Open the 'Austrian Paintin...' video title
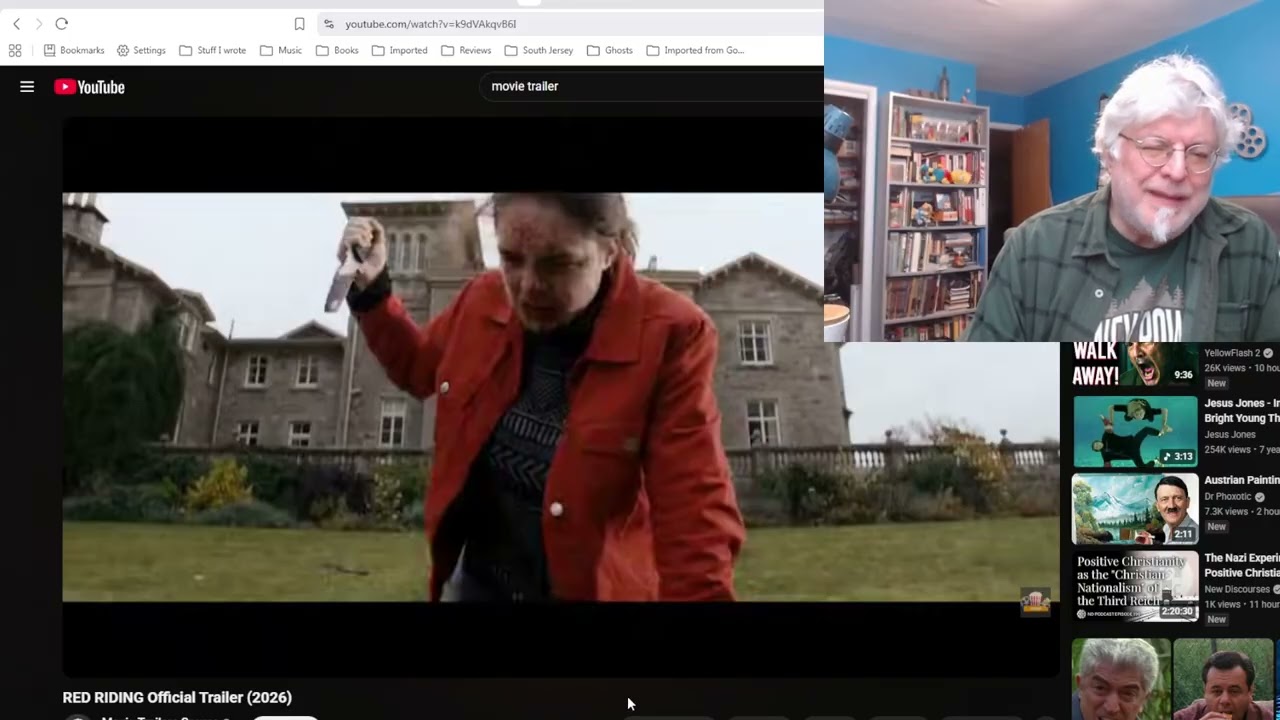The image size is (1280, 720). coord(1242,480)
